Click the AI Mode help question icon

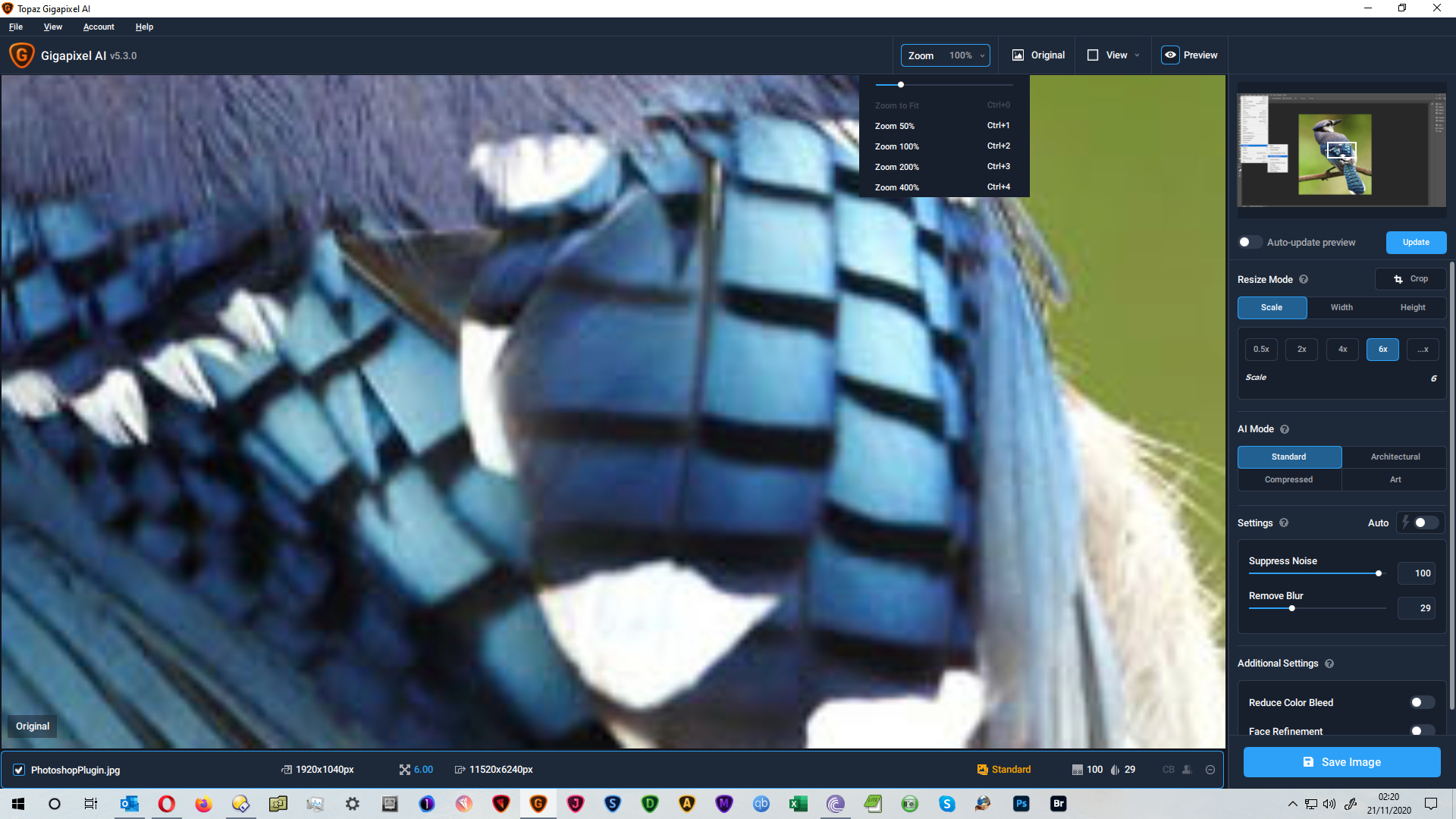[1285, 429]
